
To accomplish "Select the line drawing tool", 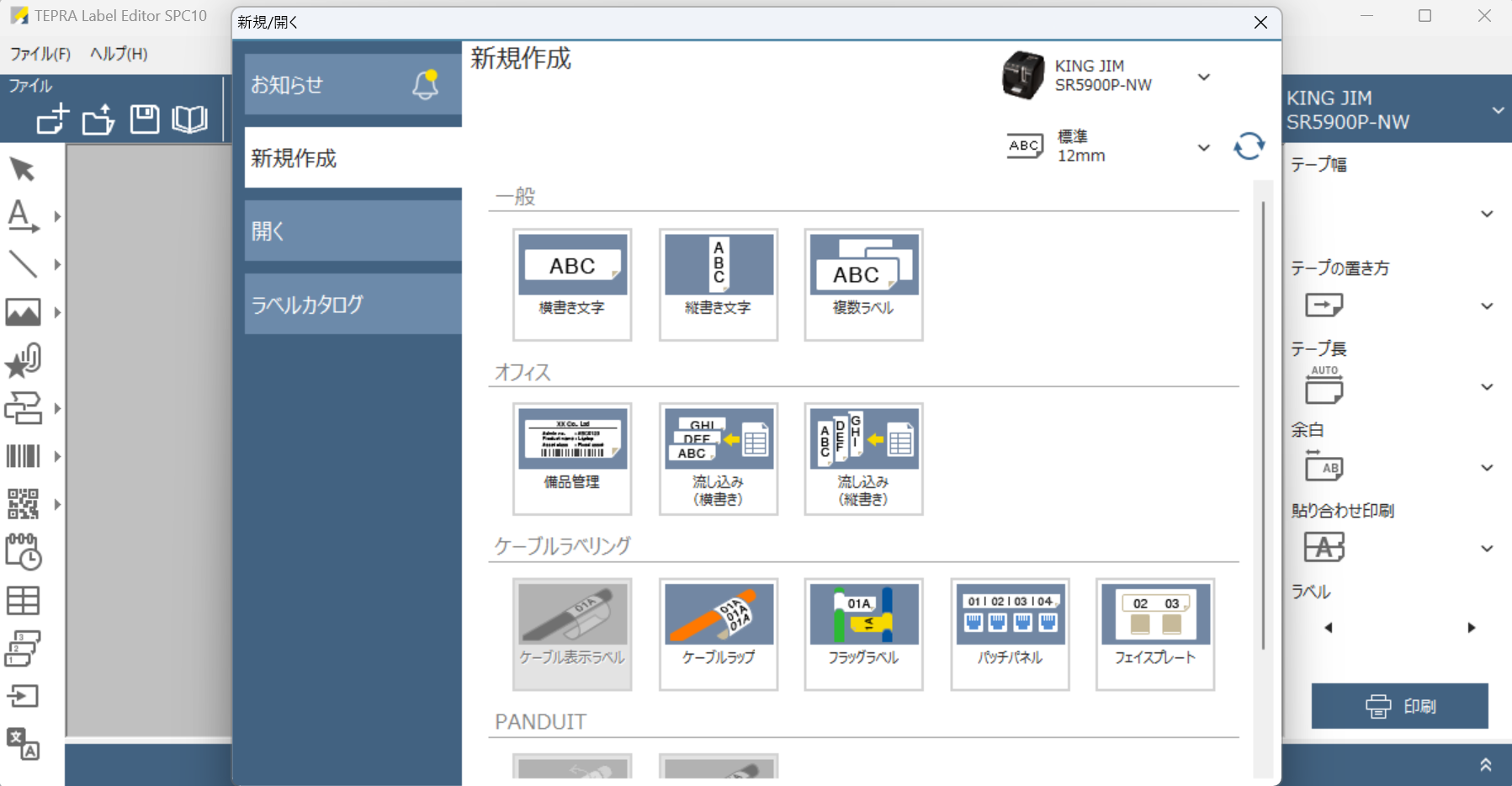I will [22, 264].
